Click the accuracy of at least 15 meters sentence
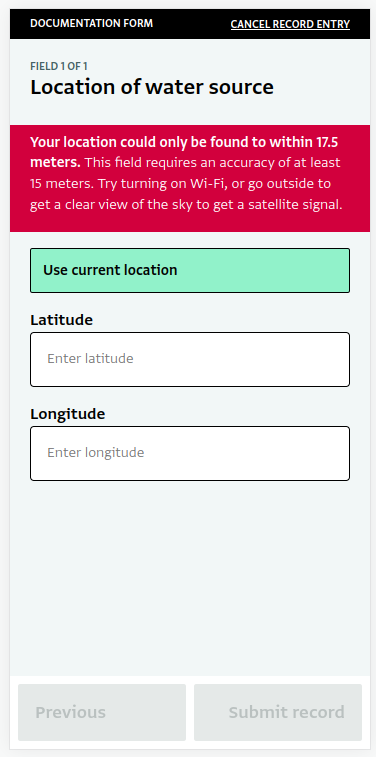The height and width of the screenshot is (757, 376). [185, 173]
